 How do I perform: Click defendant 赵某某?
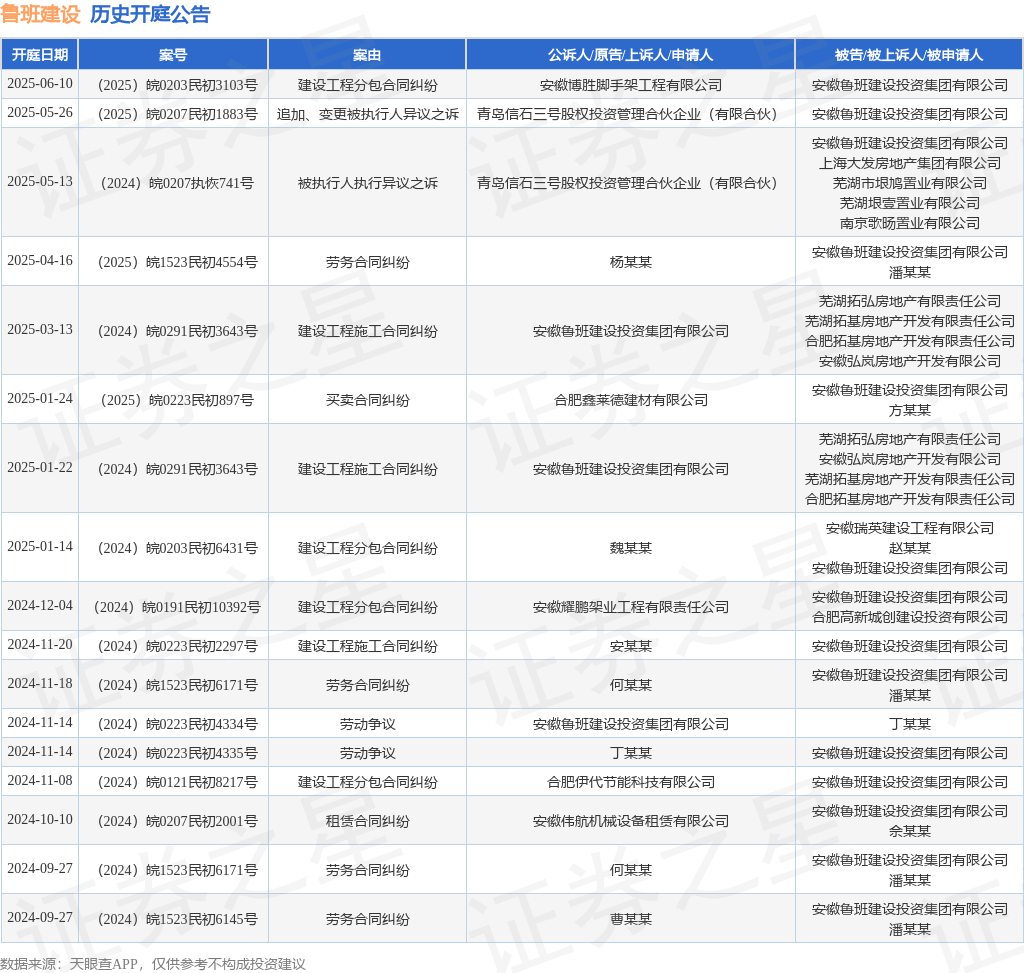(910, 548)
